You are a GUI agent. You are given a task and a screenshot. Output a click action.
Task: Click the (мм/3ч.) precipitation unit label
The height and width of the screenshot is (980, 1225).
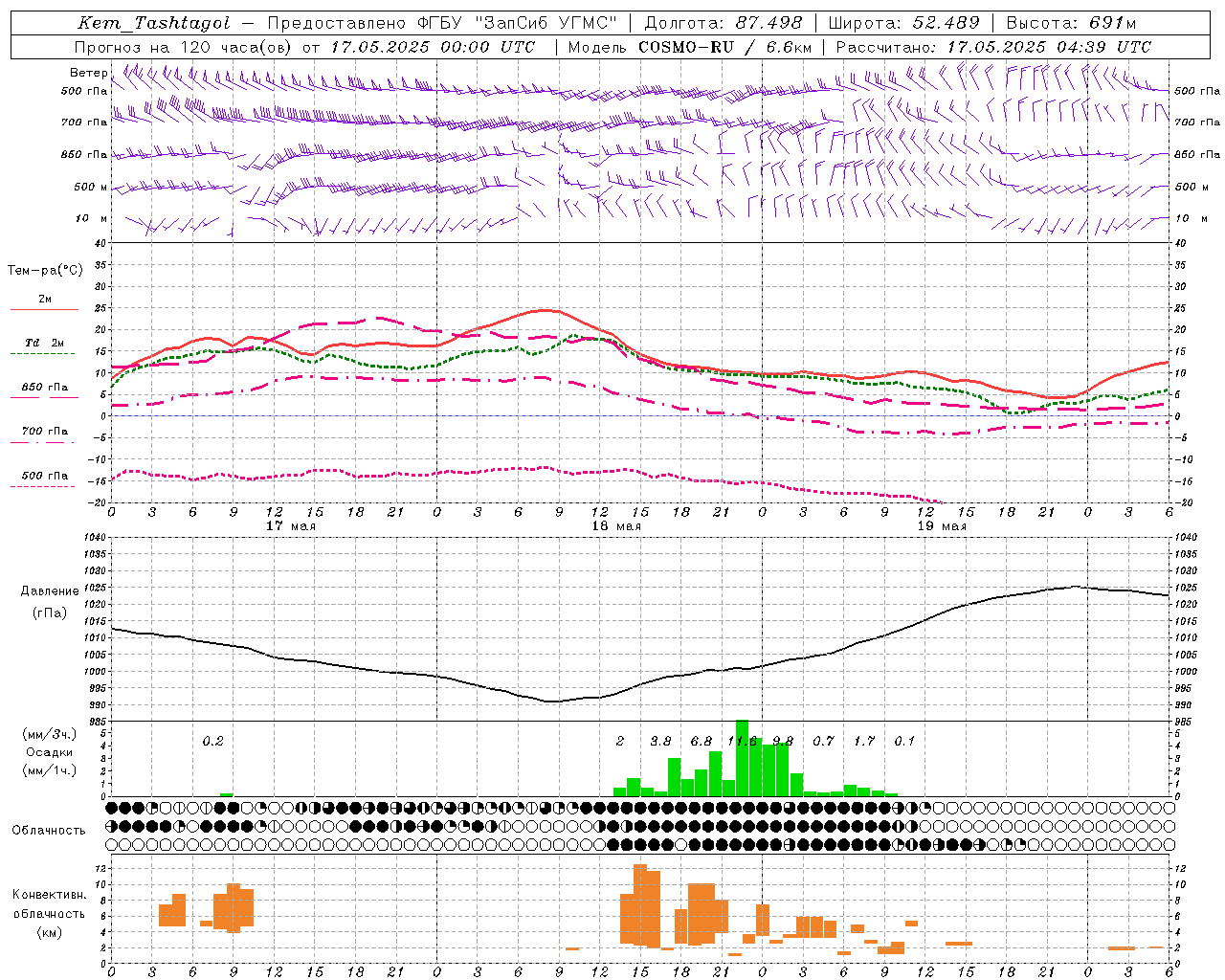coord(50,734)
